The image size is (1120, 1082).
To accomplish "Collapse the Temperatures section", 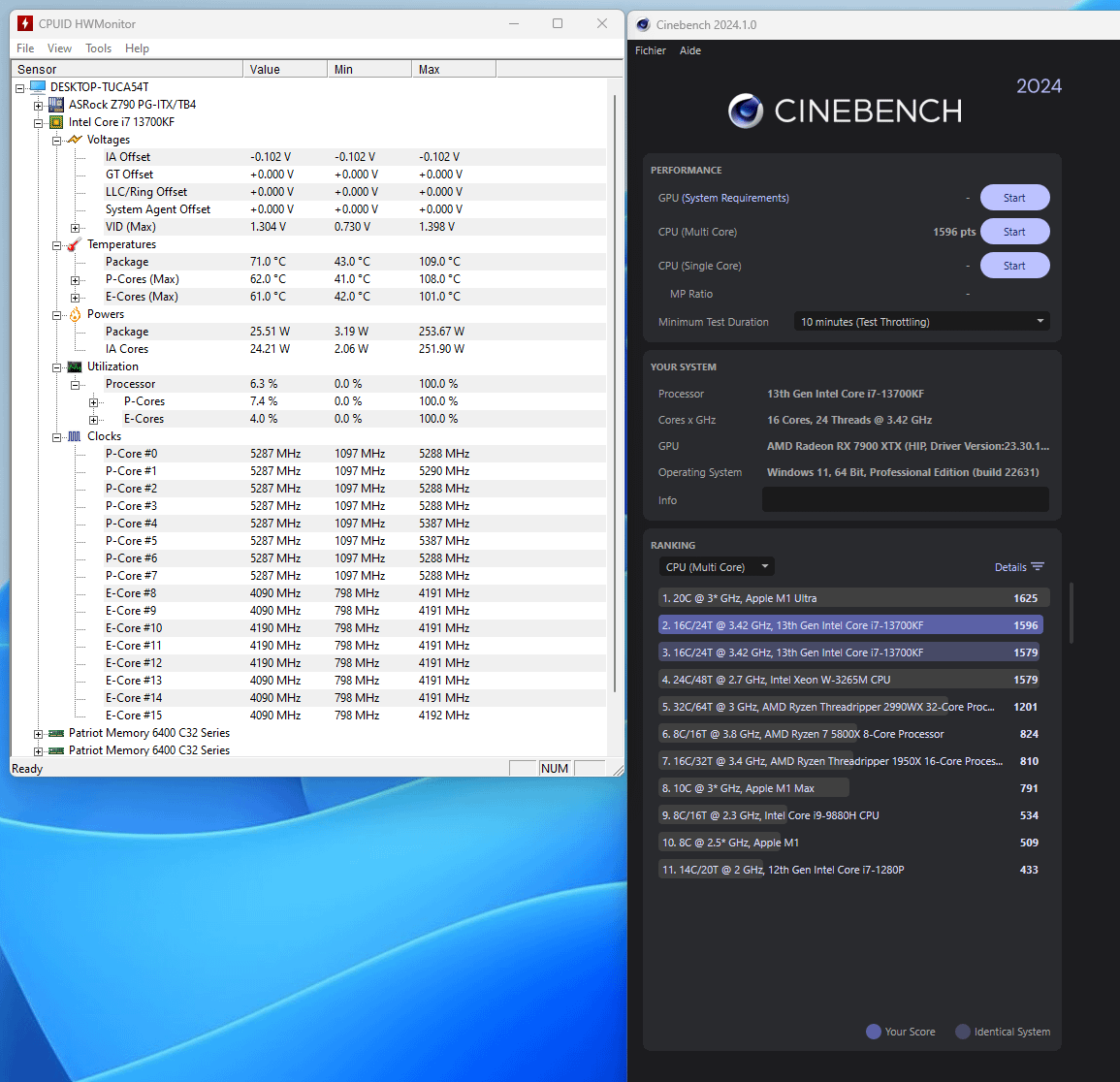I will tap(56, 245).
